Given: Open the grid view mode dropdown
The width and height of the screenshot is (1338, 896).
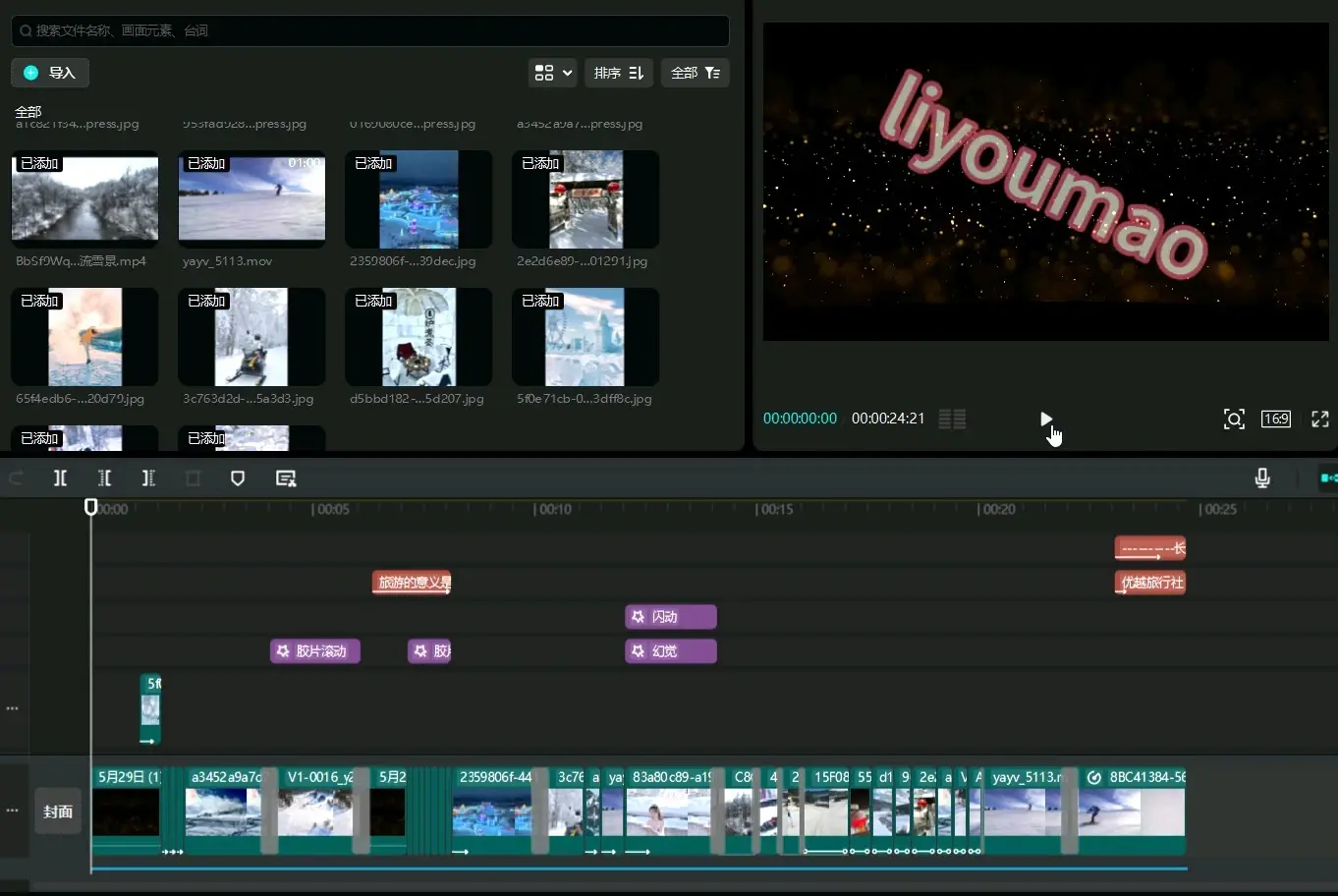Looking at the screenshot, I should coord(552,73).
